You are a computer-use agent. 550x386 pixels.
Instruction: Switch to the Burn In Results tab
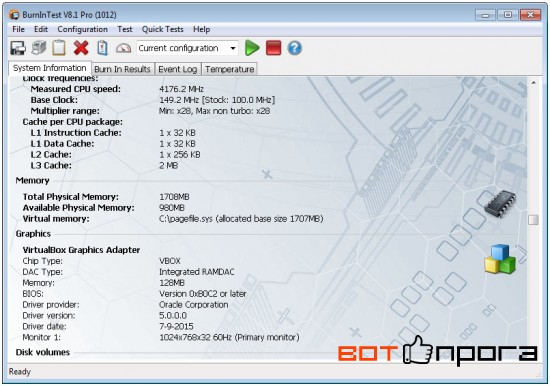[x=122, y=69]
